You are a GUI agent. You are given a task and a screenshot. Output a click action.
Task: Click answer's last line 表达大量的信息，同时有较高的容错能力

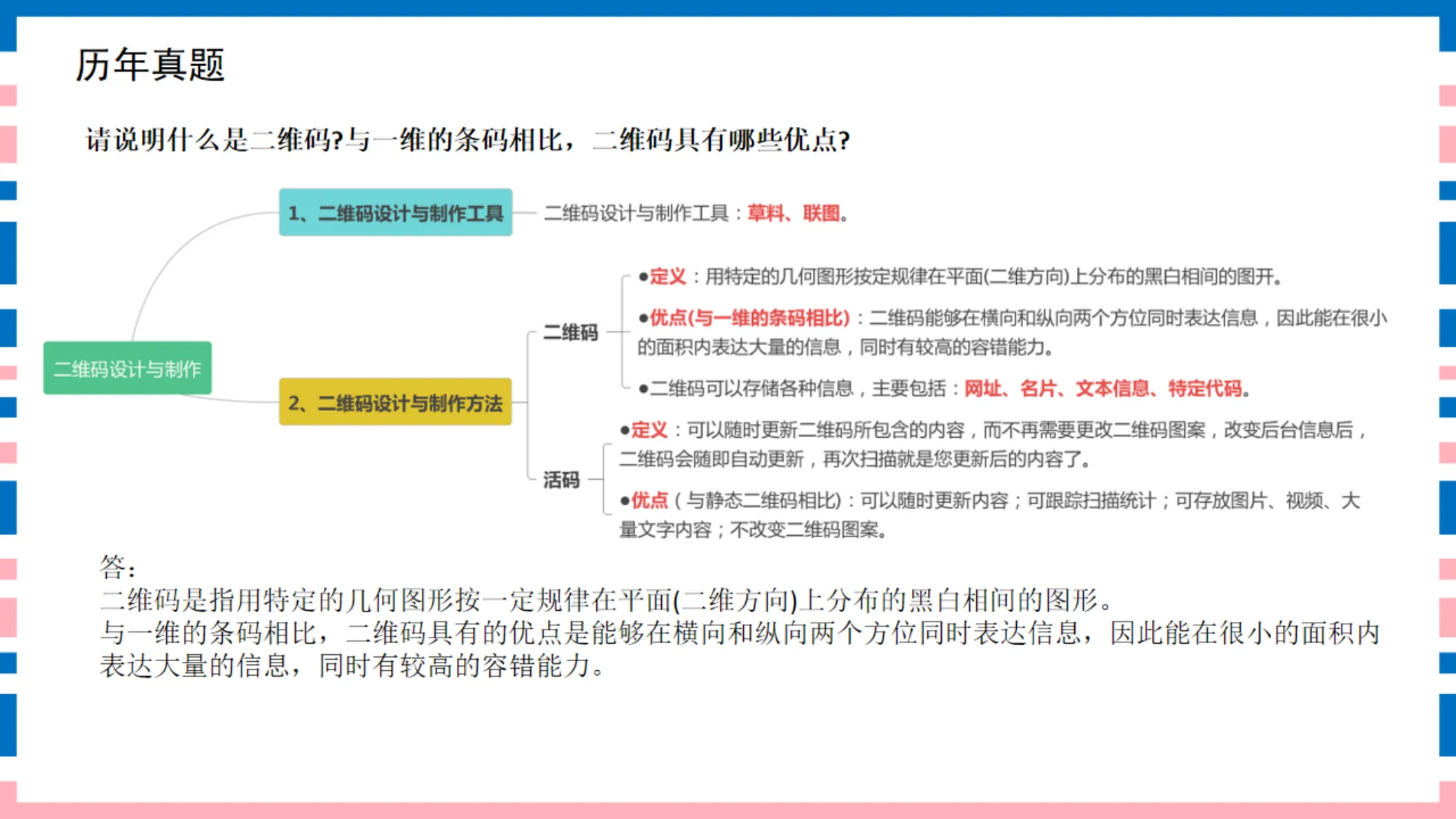352,666
